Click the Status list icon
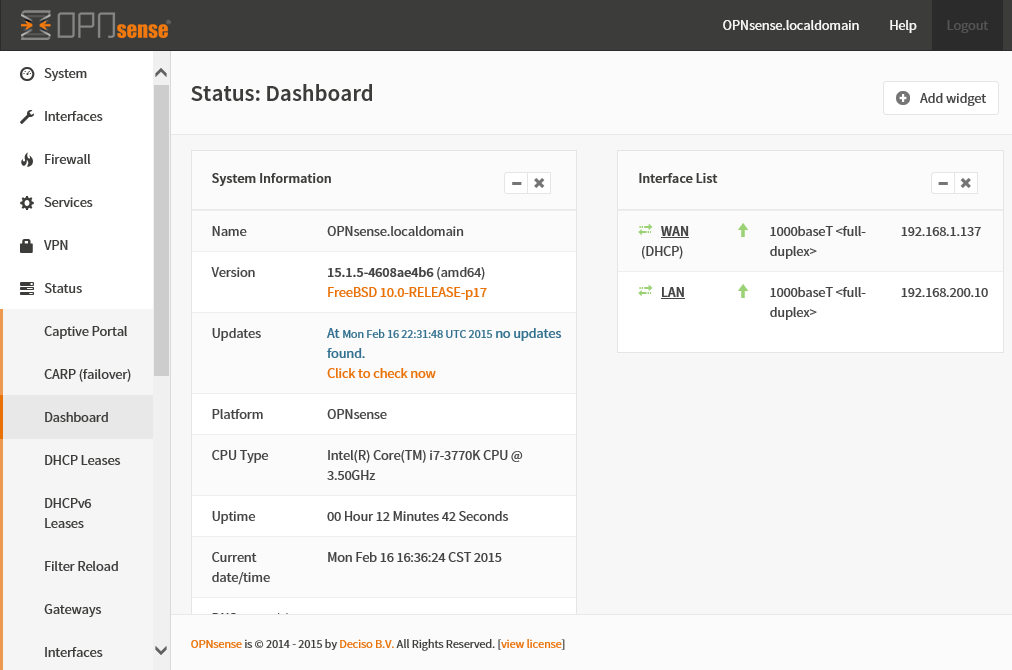Screen dimensions: 1012x670 [27, 289]
